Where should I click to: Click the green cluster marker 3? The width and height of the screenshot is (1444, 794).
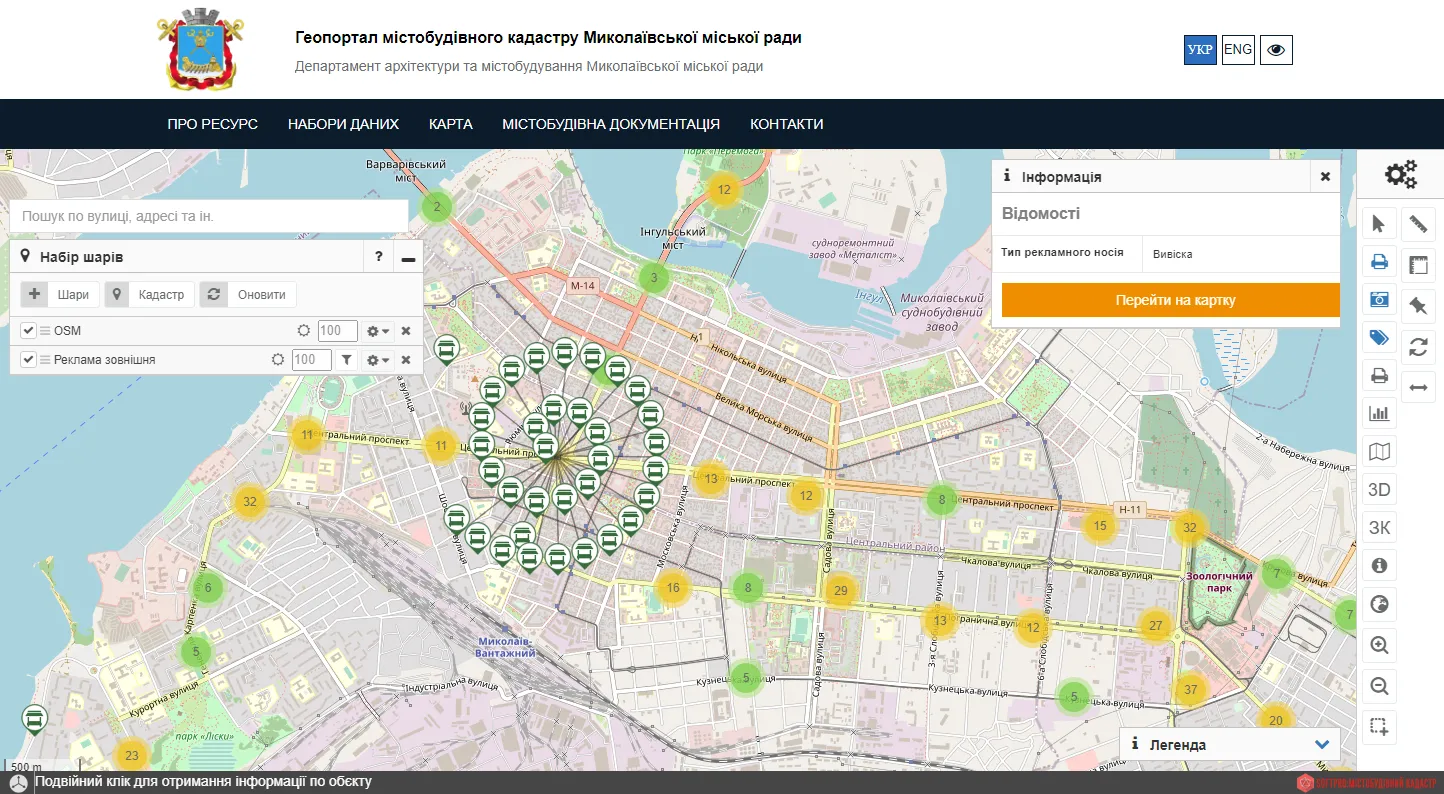(x=654, y=278)
